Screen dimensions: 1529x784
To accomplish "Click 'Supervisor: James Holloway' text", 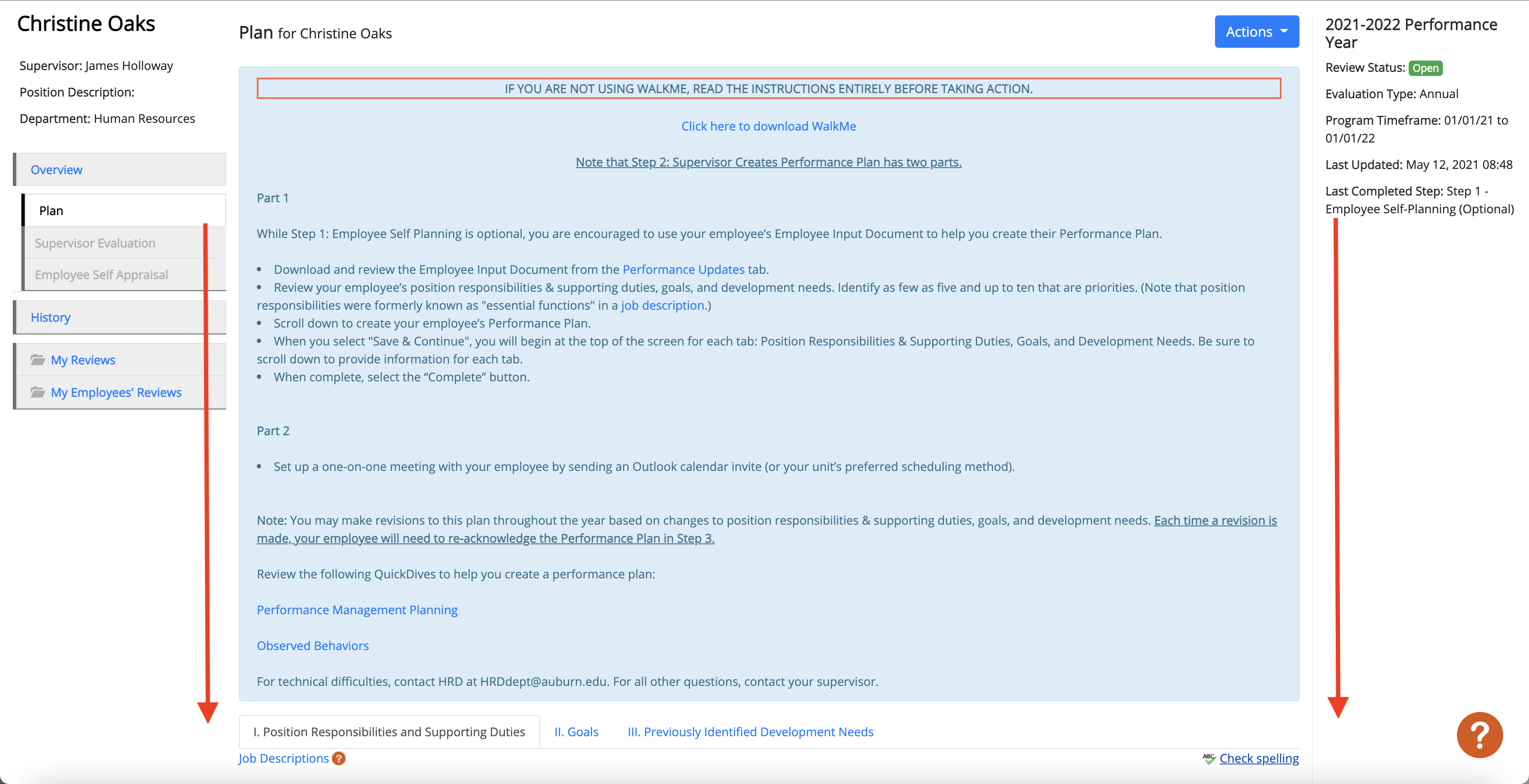I will click(x=96, y=65).
